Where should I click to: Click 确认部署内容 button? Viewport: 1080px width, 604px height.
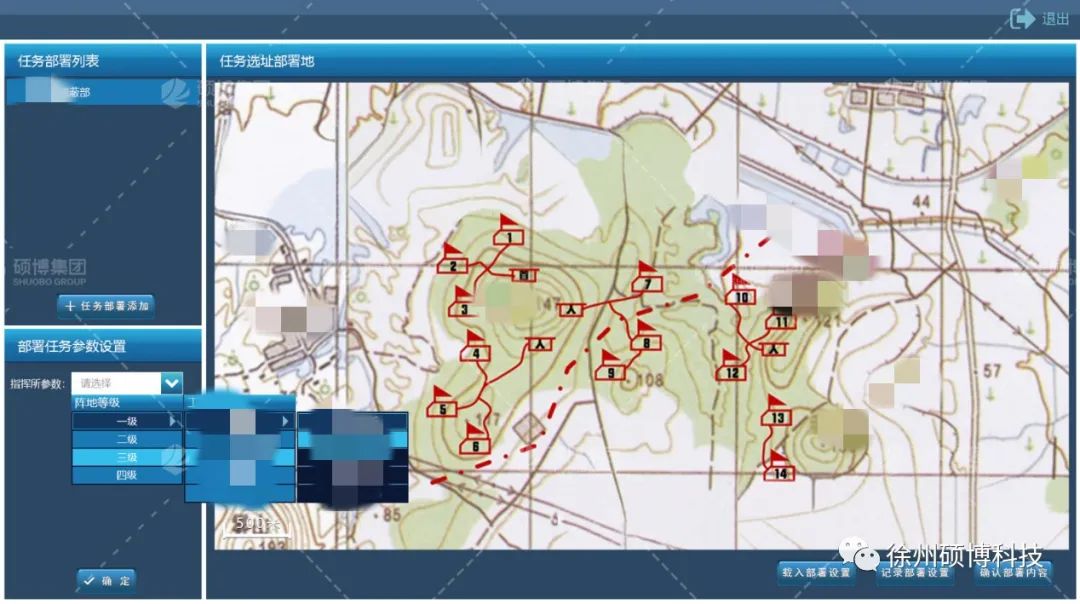(x=1013, y=573)
